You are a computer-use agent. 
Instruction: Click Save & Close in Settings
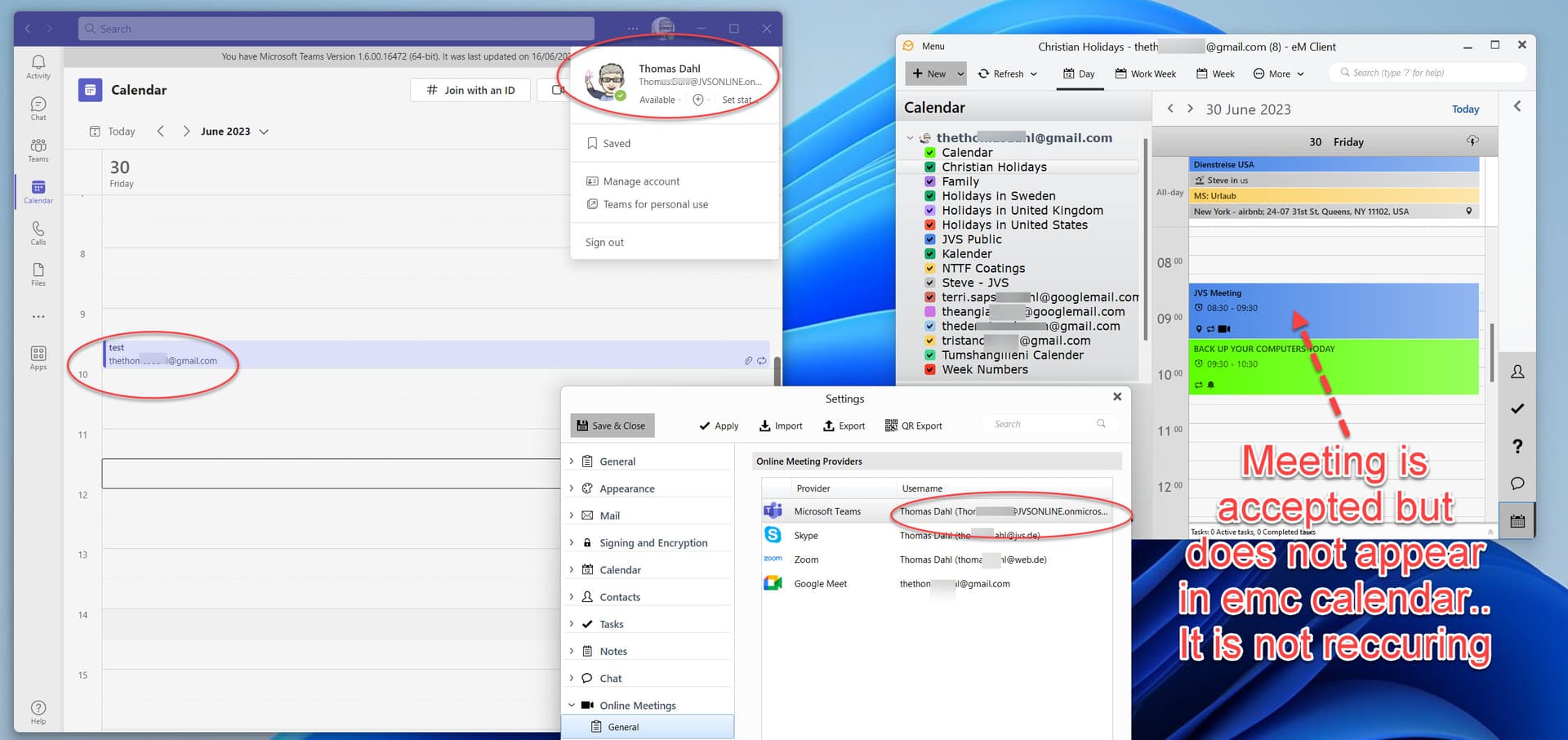pyautogui.click(x=612, y=426)
